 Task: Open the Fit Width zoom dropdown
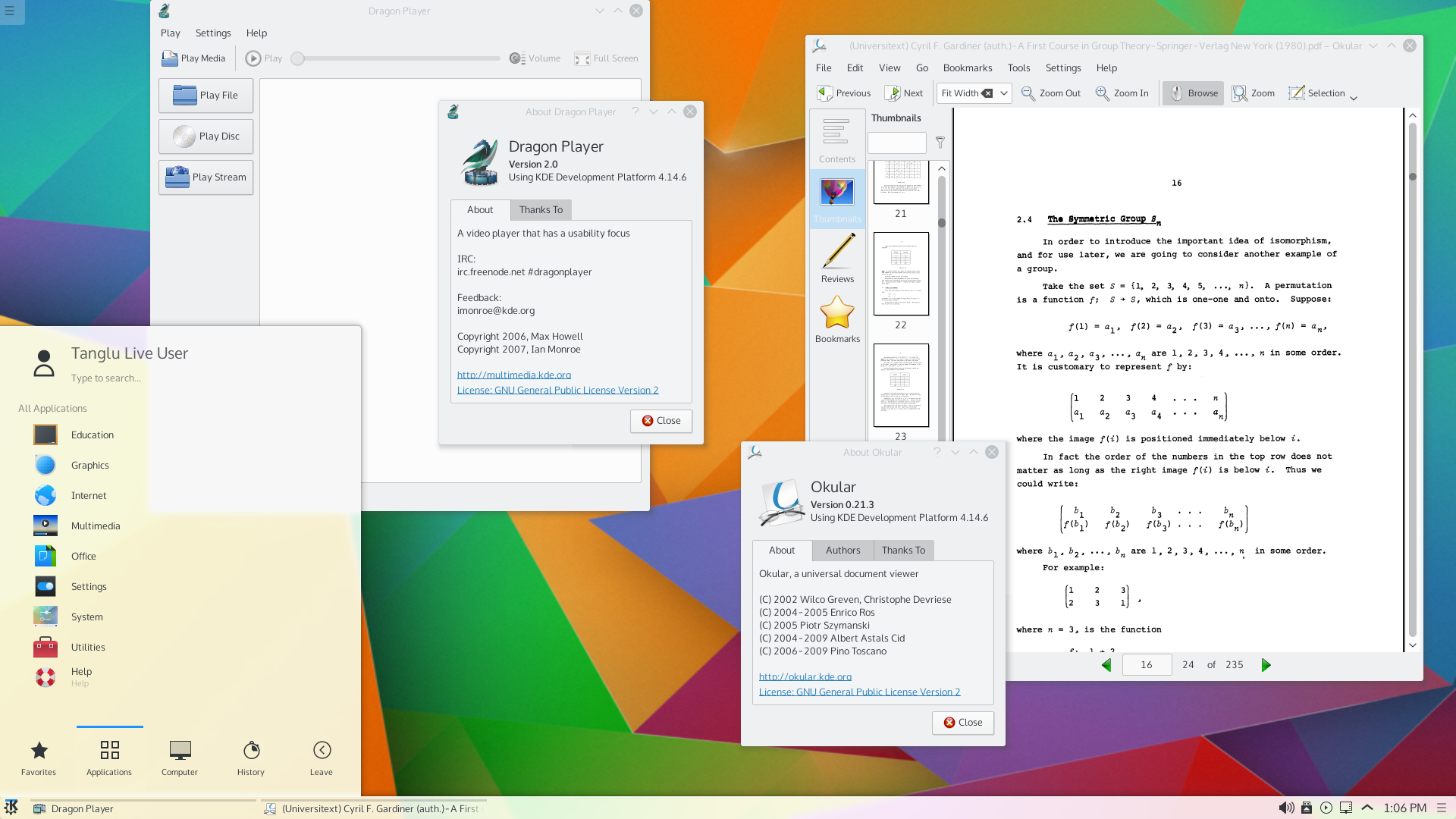click(x=1004, y=93)
